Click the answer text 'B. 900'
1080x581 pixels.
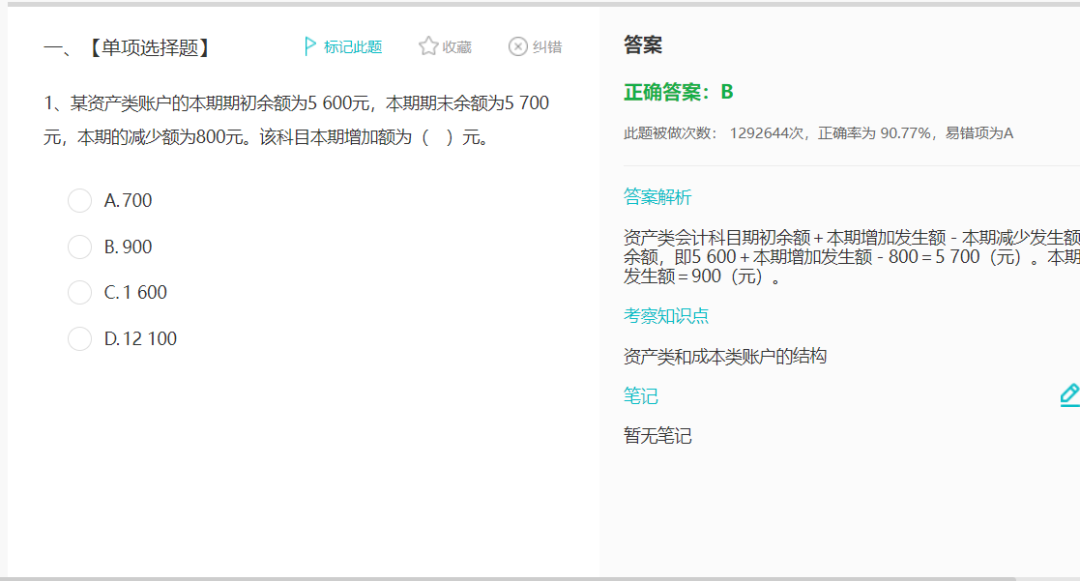[128, 247]
